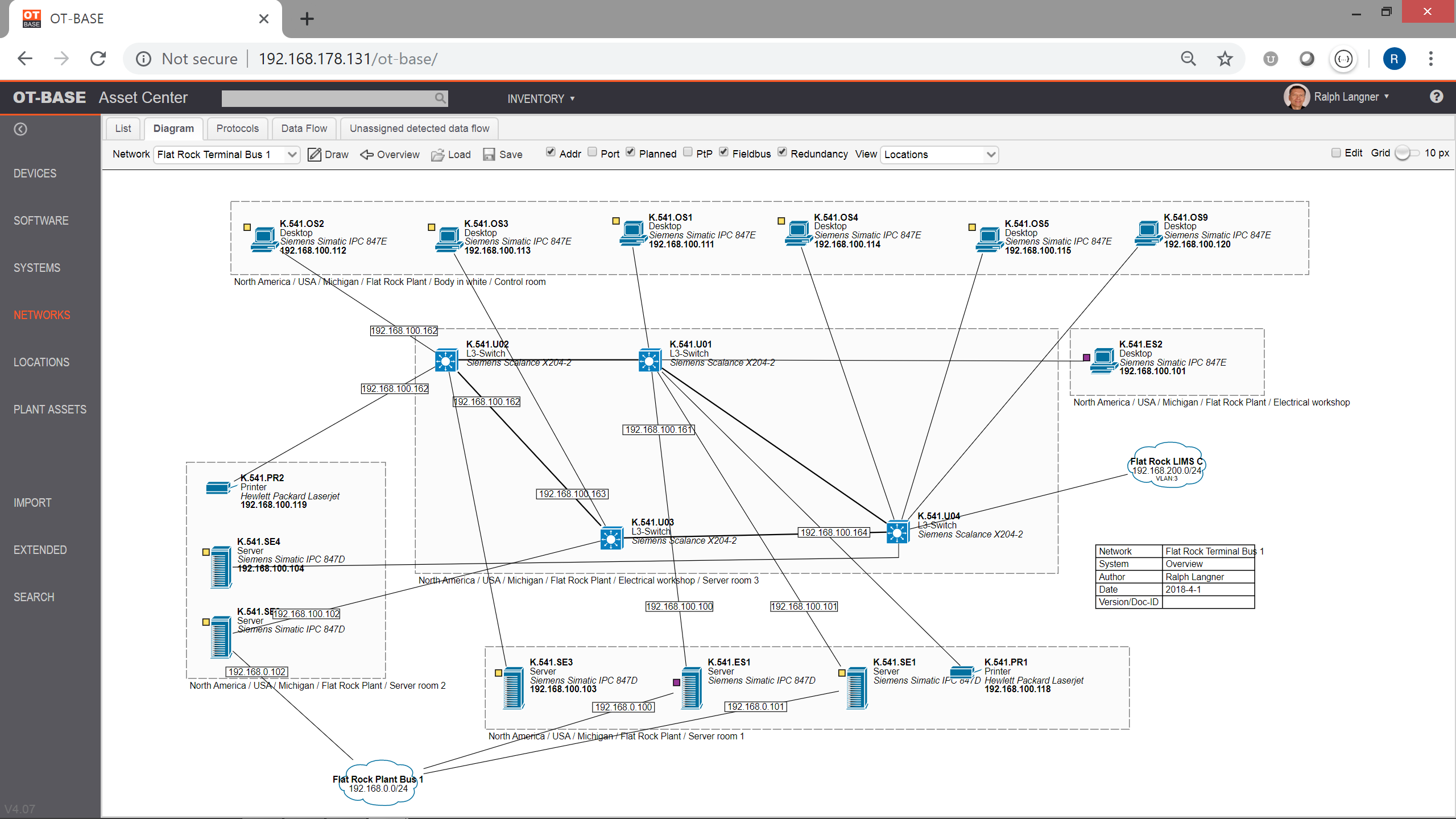Screen dimensions: 1456x819
Task: Click the Overview button
Action: tap(390, 155)
